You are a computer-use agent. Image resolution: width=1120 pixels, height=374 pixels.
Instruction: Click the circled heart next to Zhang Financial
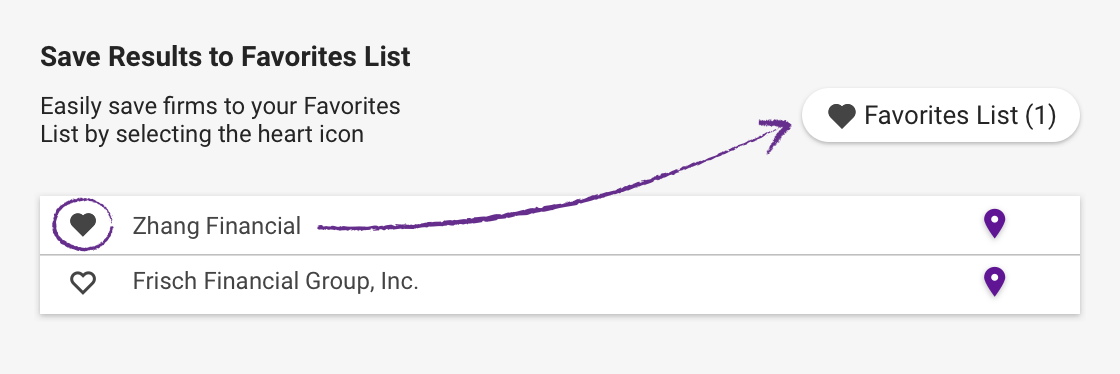click(x=83, y=226)
